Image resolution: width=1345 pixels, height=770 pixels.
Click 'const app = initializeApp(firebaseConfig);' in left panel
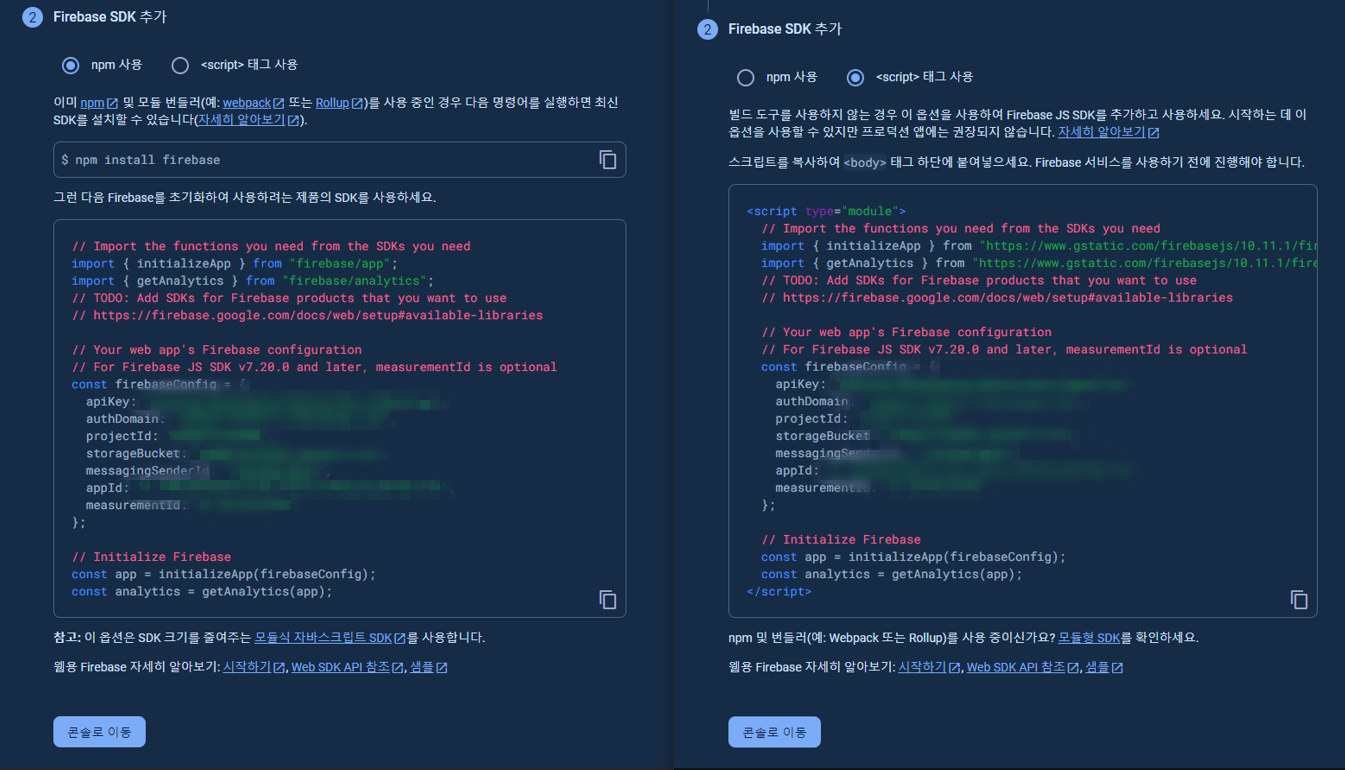(224, 575)
